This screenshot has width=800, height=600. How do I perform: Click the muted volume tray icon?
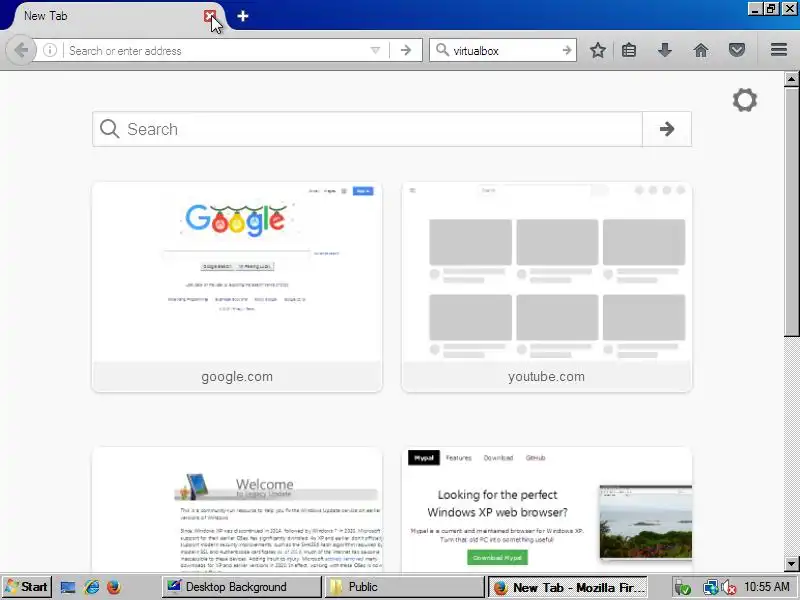click(x=729, y=588)
